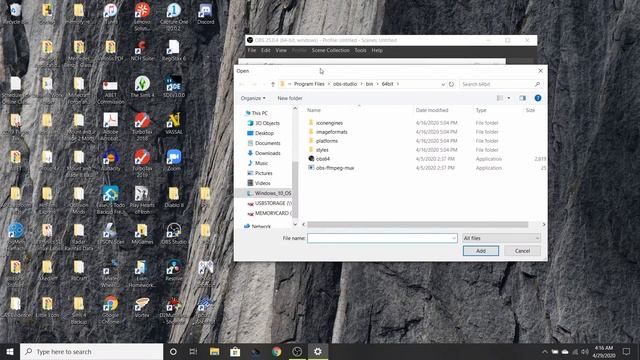640x360 pixels.
Task: Click the Type here to search taskbar box
Action: 91,351
